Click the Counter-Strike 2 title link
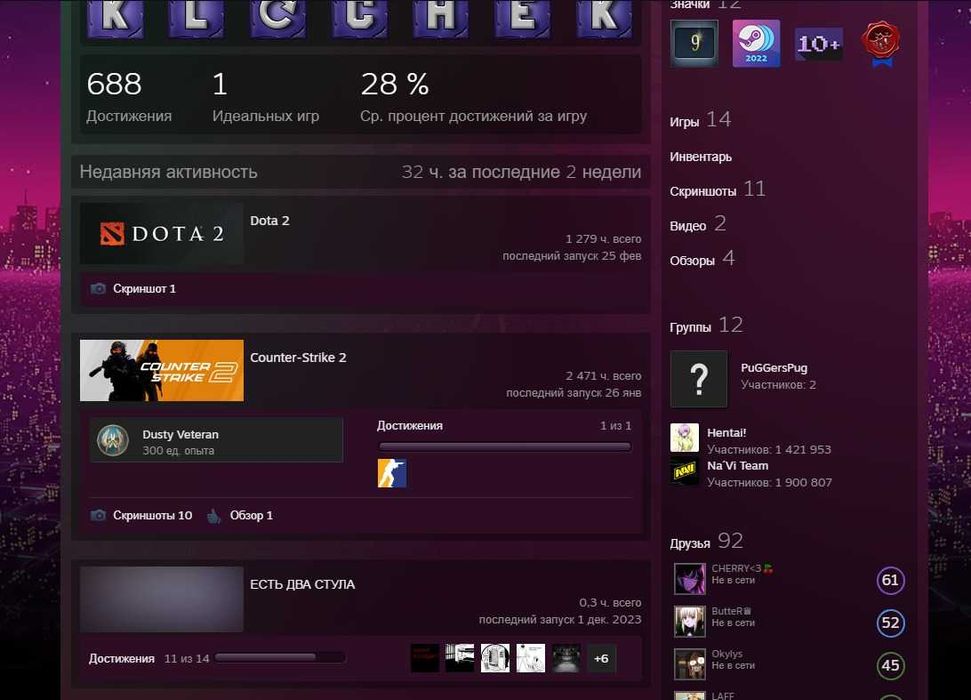 click(298, 357)
